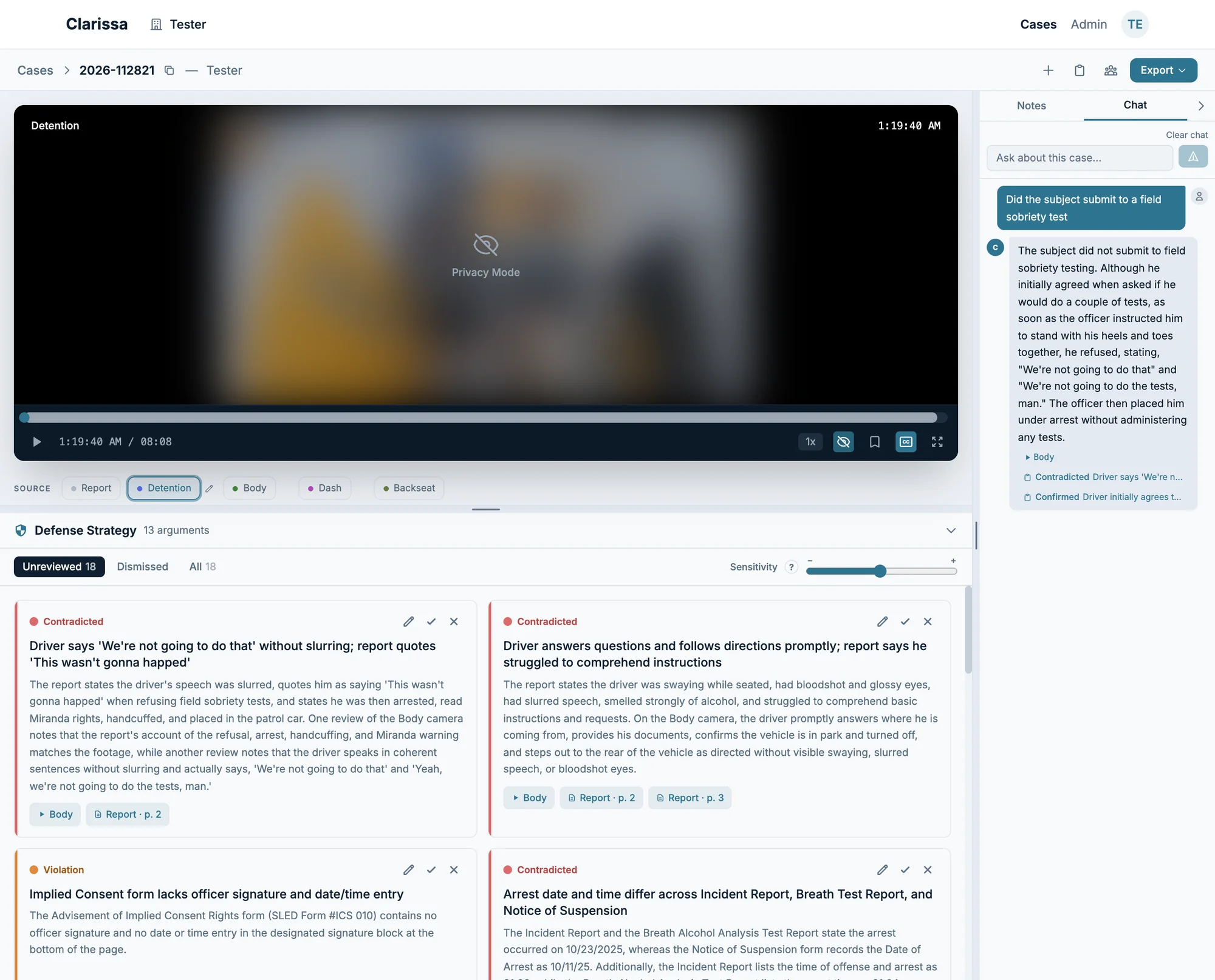Open Admin in top navigation

[1089, 24]
